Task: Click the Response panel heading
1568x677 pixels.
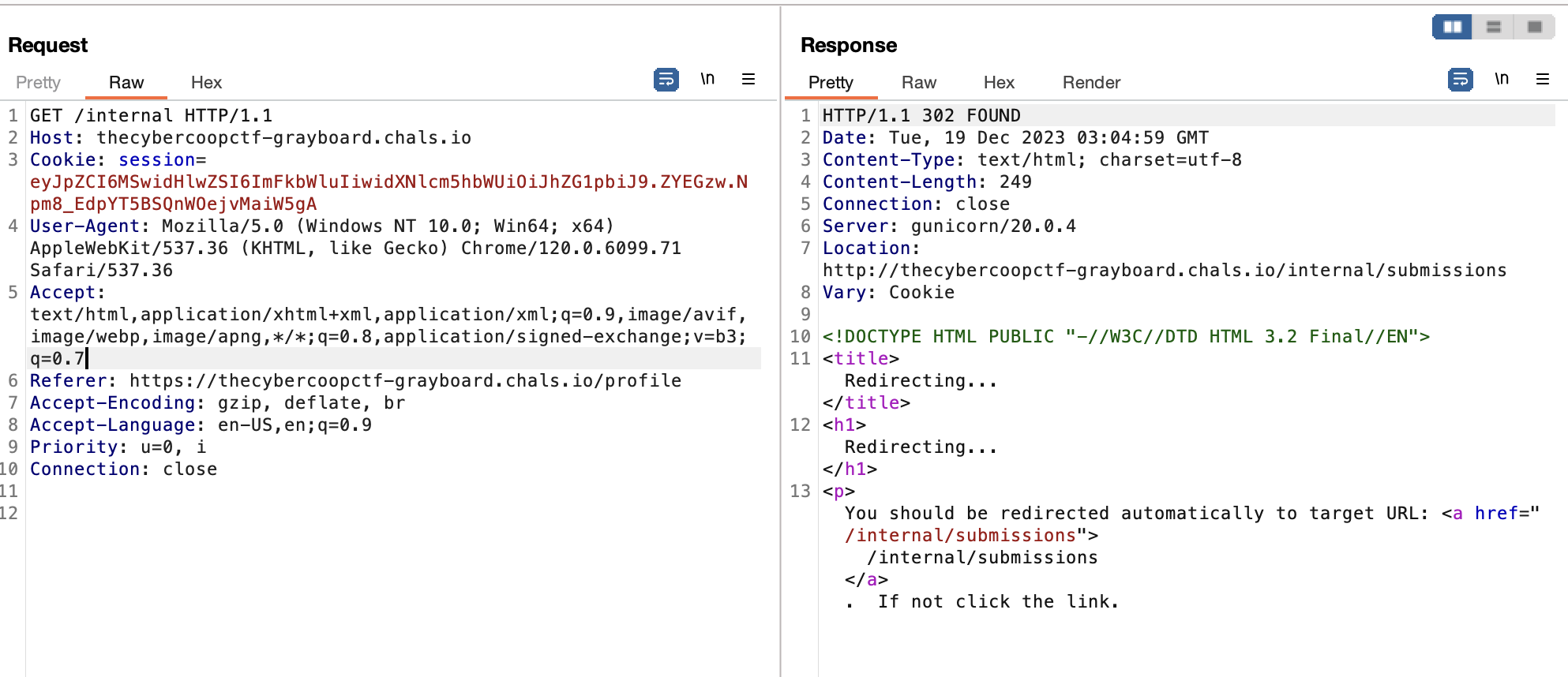Action: tap(849, 45)
